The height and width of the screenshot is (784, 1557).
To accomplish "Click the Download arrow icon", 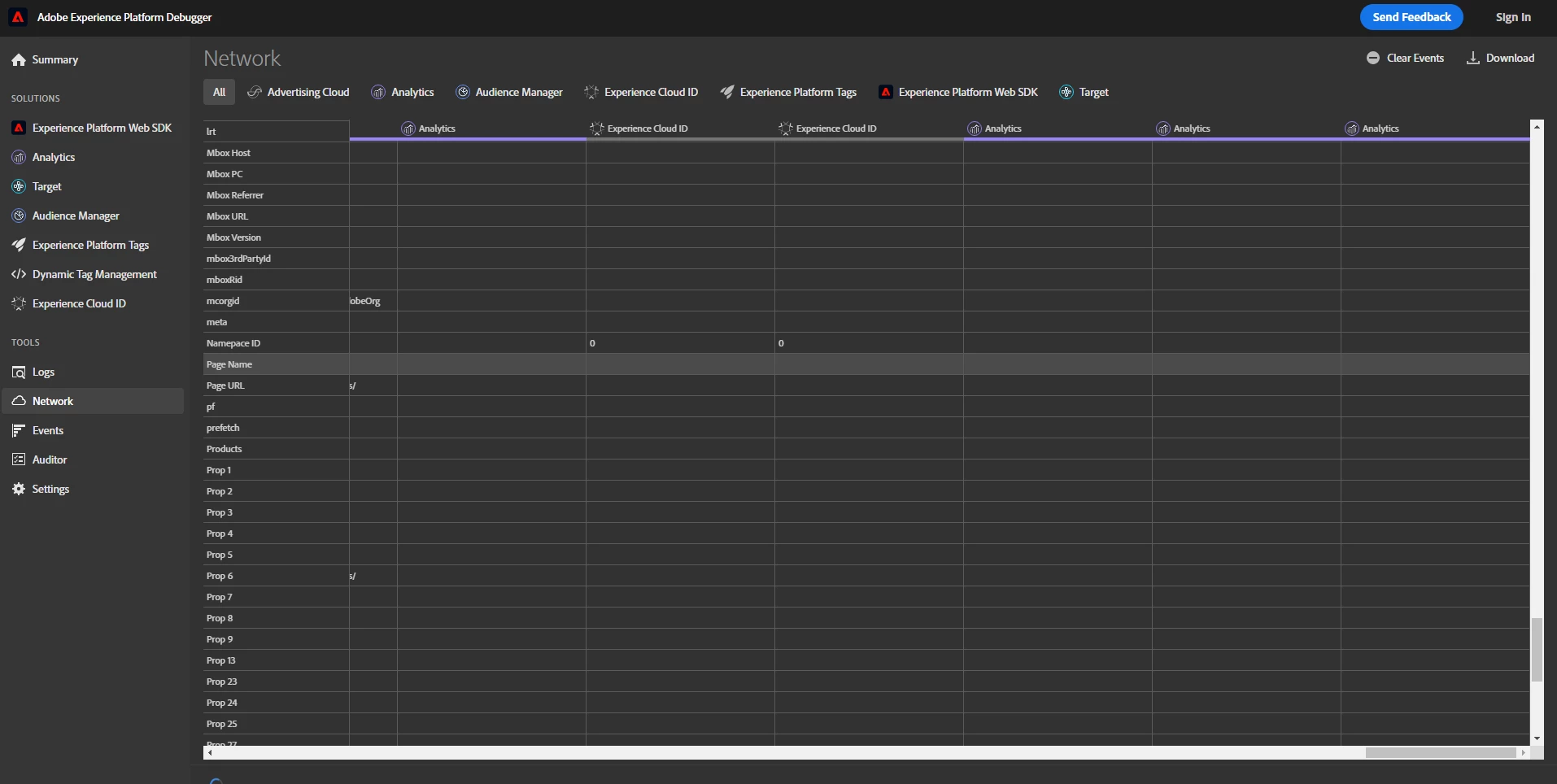I will tap(1472, 59).
